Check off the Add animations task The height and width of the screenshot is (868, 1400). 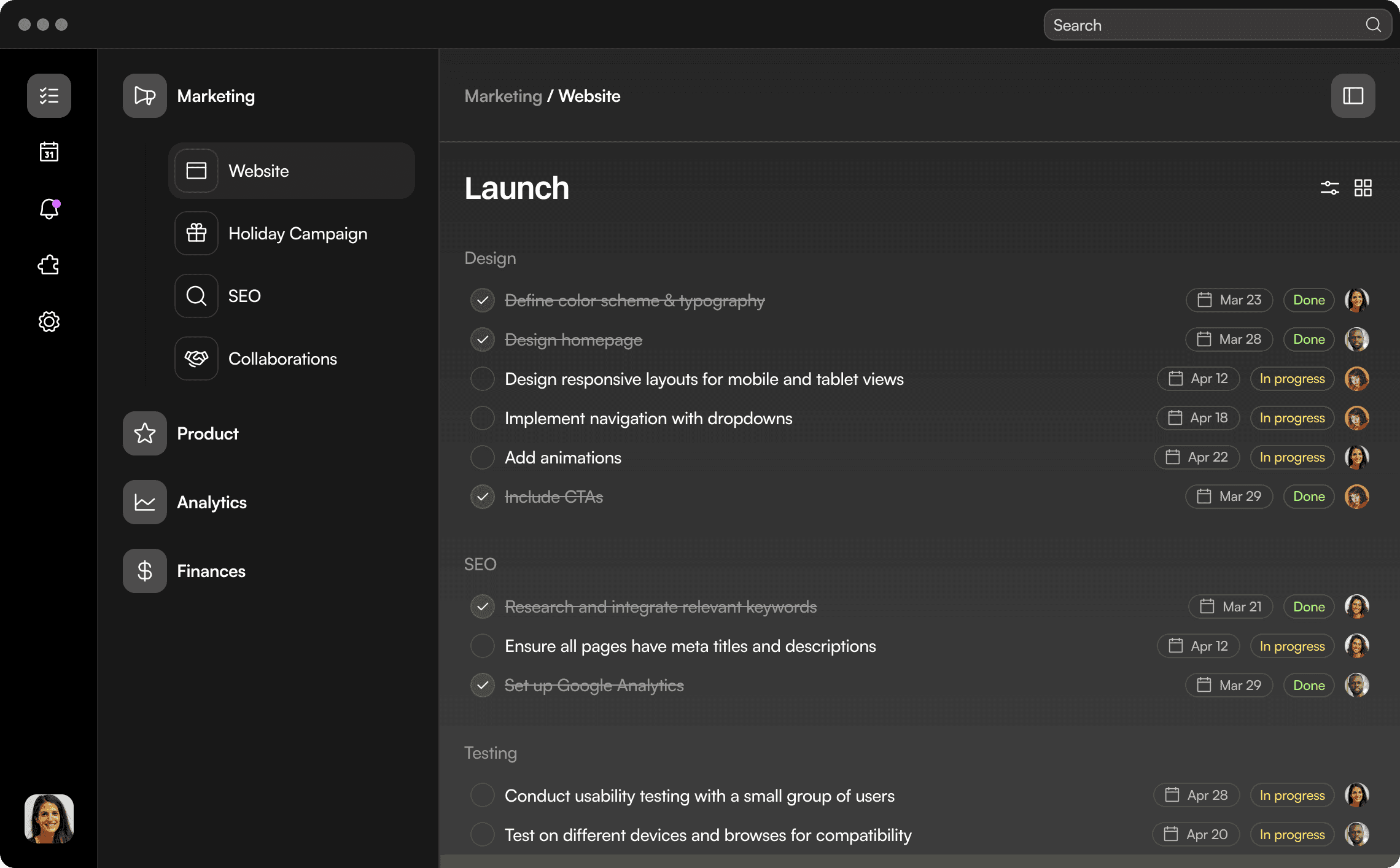pyautogui.click(x=483, y=457)
